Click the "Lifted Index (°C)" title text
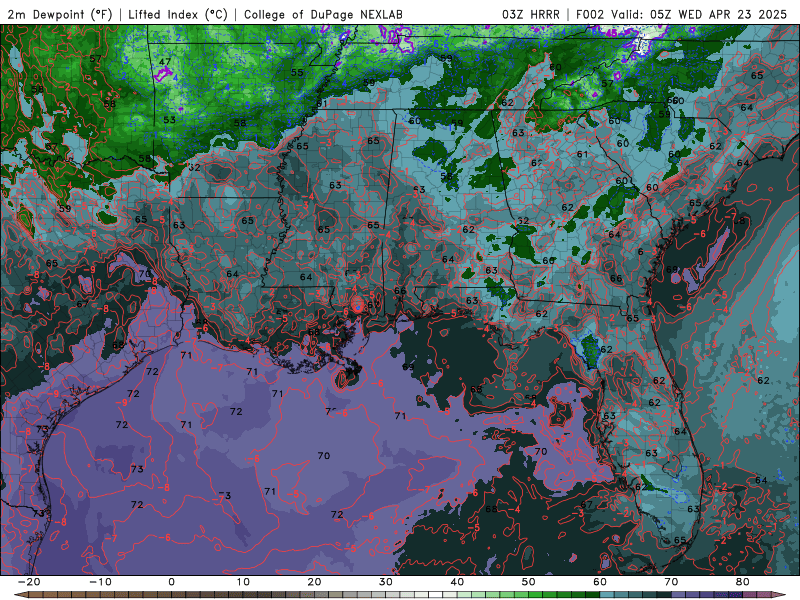Viewport: 800px width, 600px height. (x=178, y=14)
